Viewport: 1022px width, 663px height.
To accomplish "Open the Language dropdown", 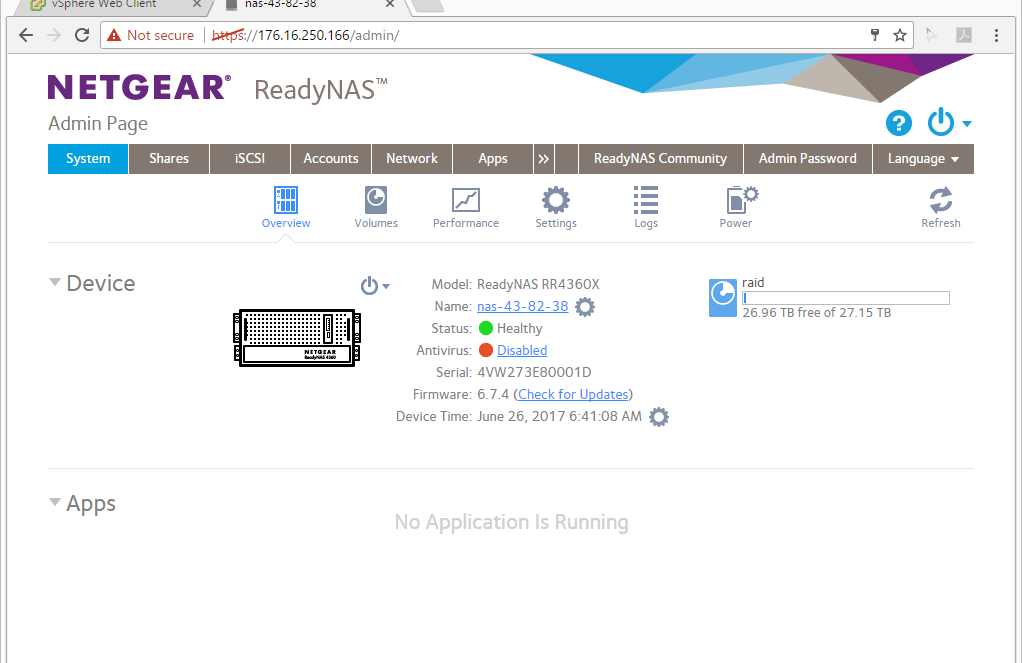I will click(923, 159).
